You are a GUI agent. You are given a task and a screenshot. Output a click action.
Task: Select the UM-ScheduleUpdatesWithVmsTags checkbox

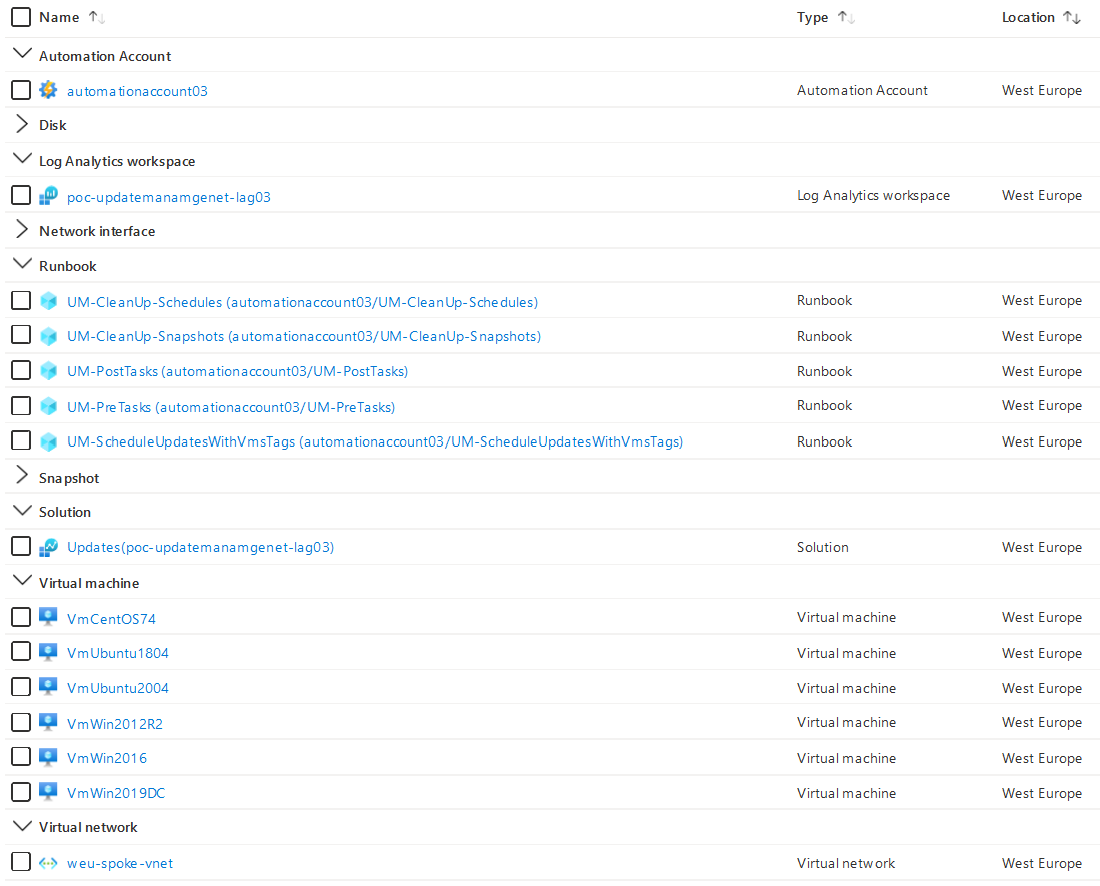click(x=21, y=441)
